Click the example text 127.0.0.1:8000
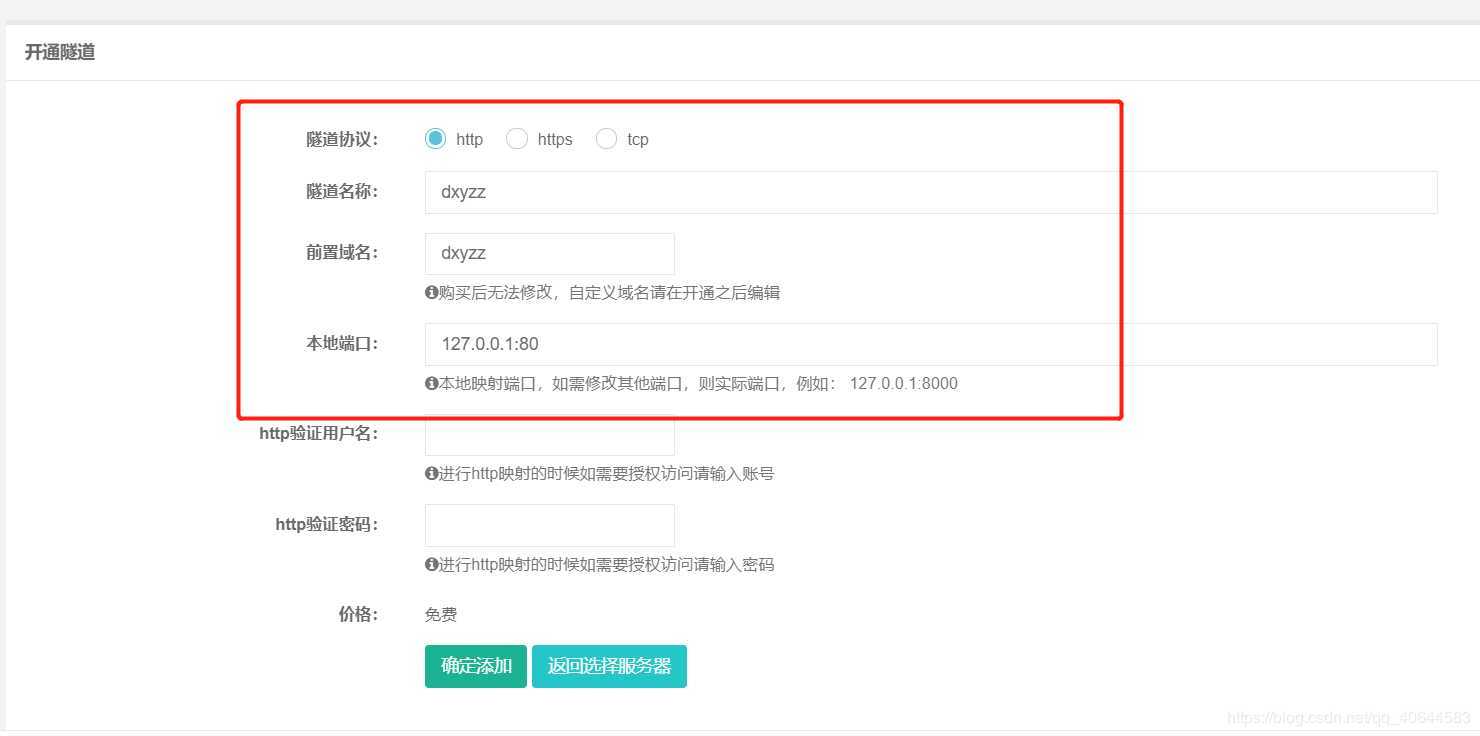 tap(904, 383)
